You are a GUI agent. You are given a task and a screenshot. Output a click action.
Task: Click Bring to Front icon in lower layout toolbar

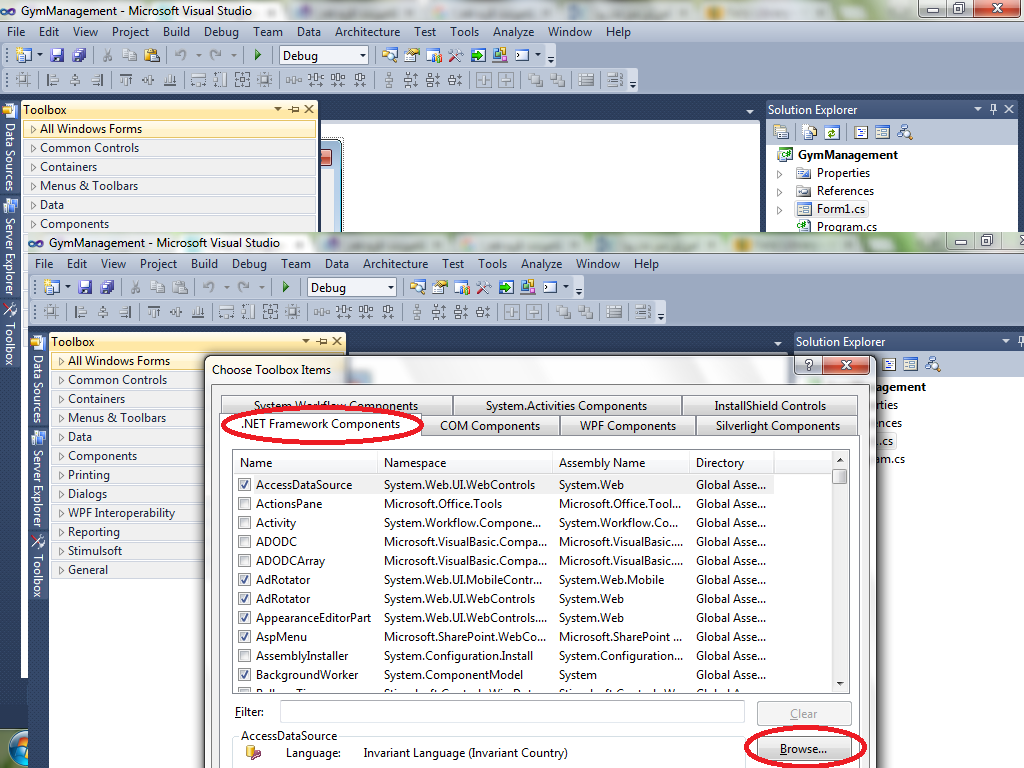564,312
